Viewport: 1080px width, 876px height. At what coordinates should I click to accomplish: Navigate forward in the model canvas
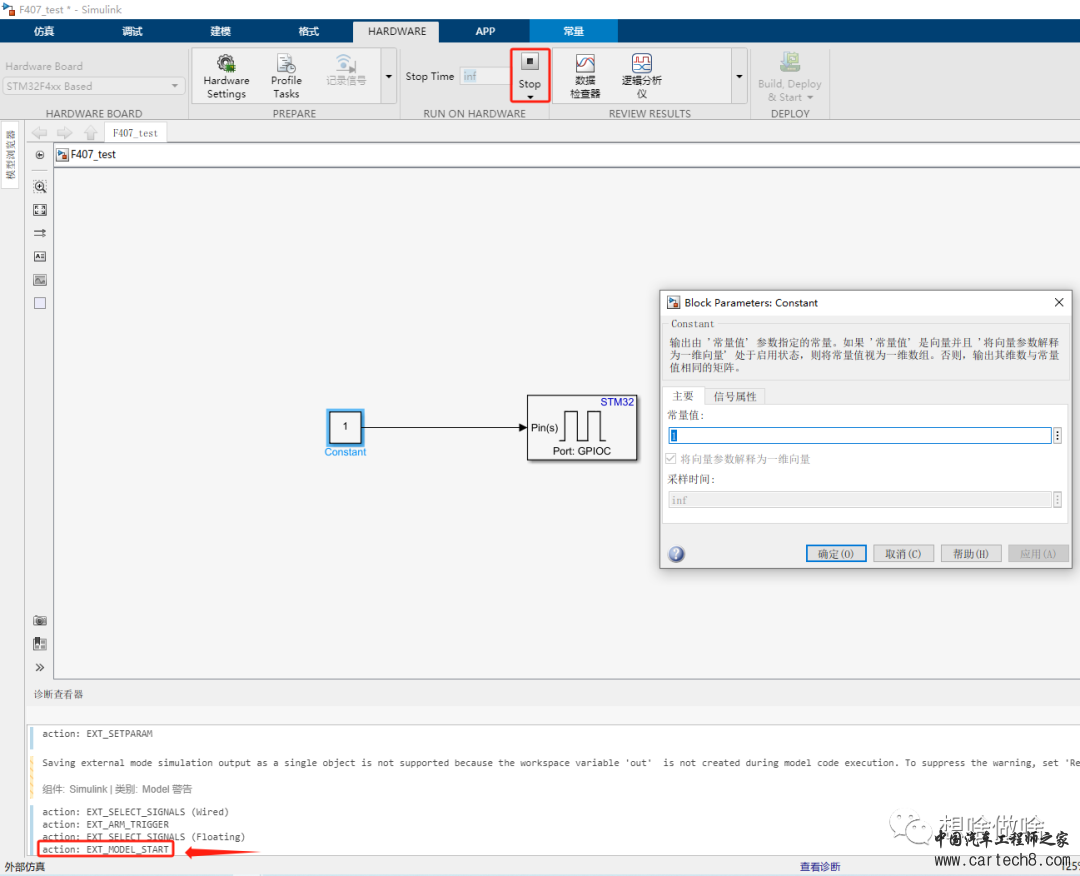point(65,133)
